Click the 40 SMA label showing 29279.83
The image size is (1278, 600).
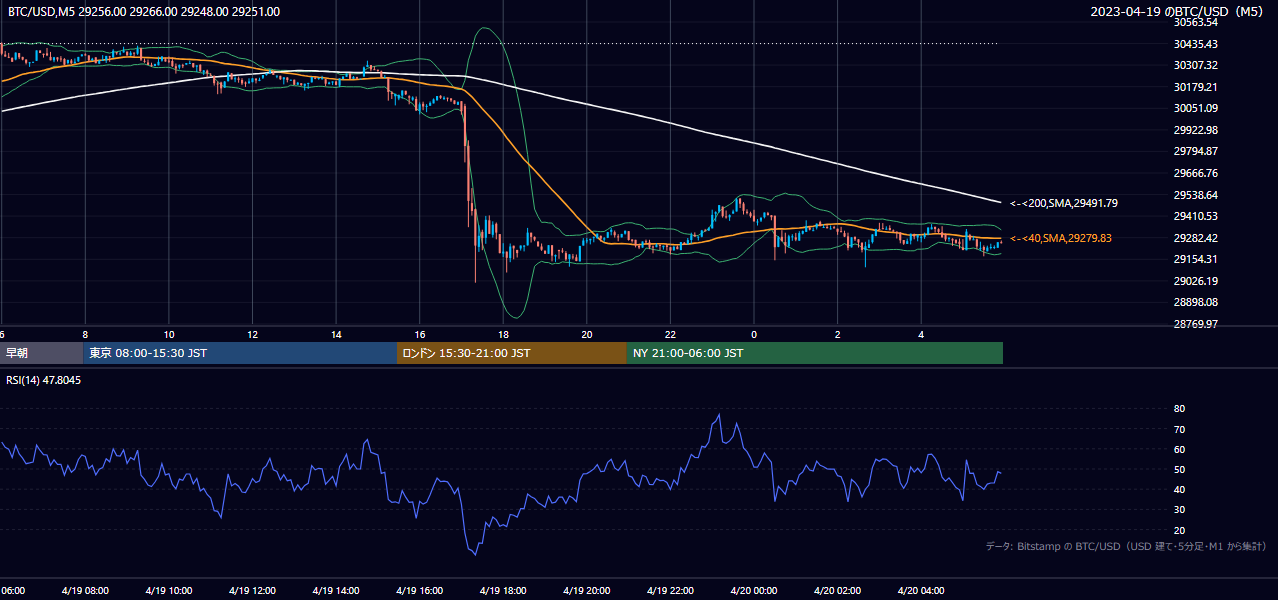point(1061,238)
